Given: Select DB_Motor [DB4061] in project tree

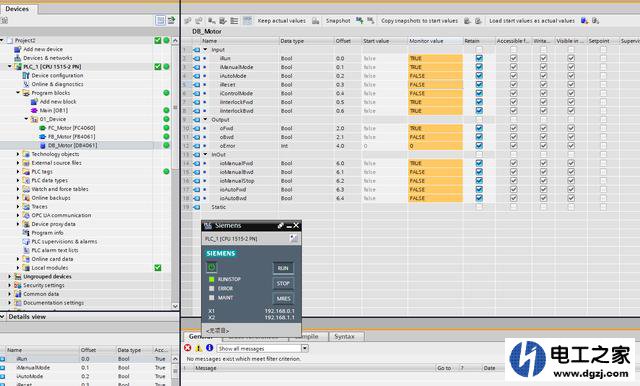Looking at the screenshot, I should point(72,145).
